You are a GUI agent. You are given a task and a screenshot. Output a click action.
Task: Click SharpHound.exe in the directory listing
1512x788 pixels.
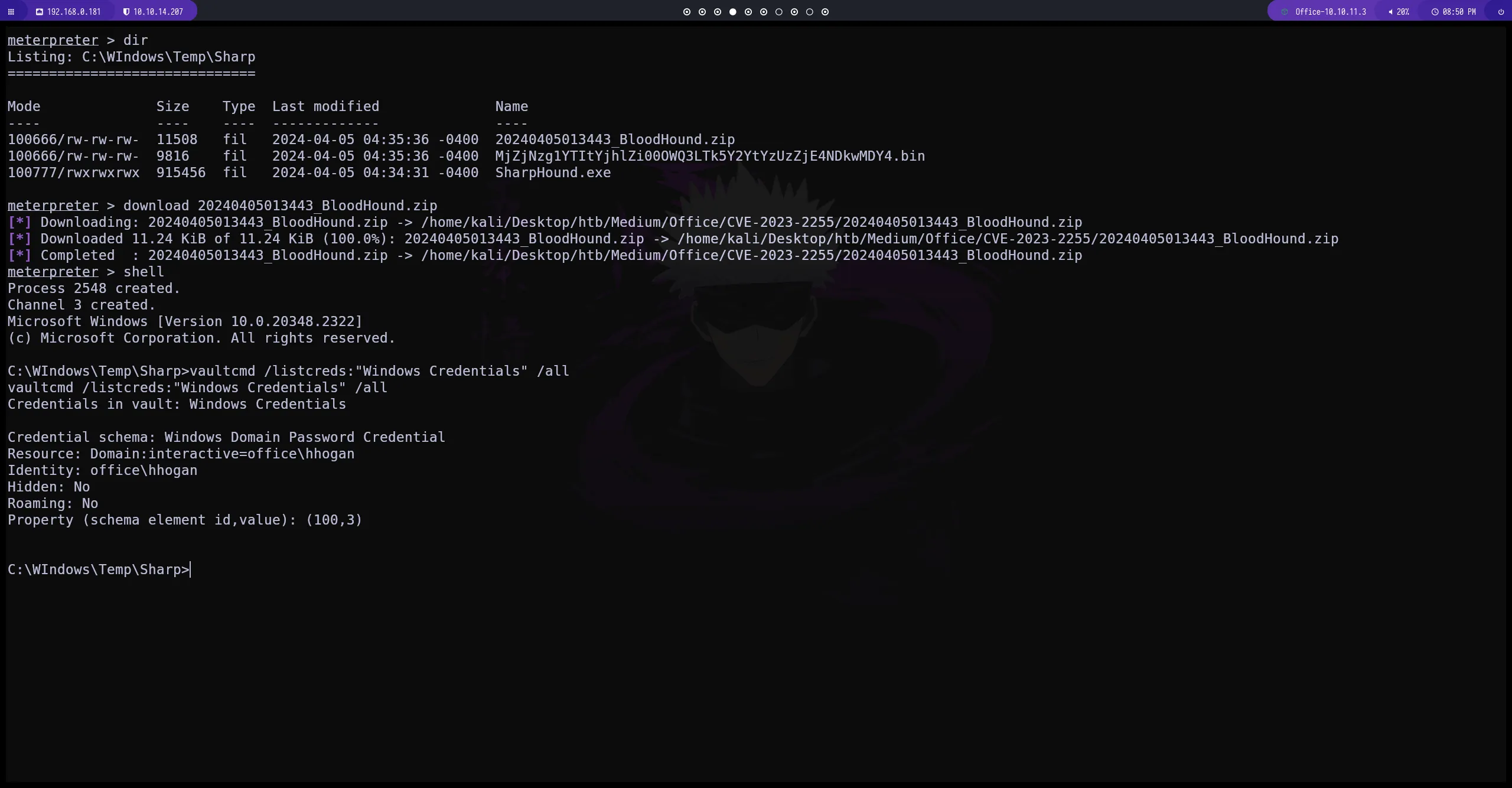[553, 172]
